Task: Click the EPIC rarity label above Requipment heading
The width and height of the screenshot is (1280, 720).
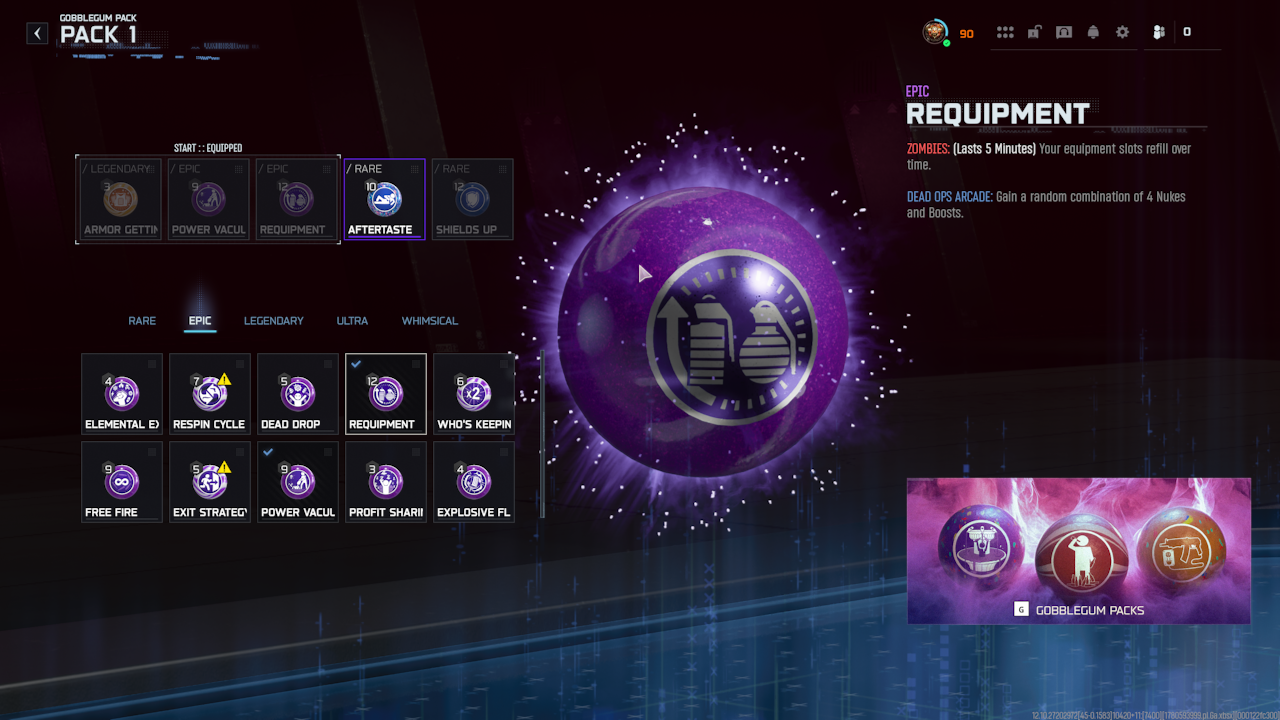Action: 918,92
